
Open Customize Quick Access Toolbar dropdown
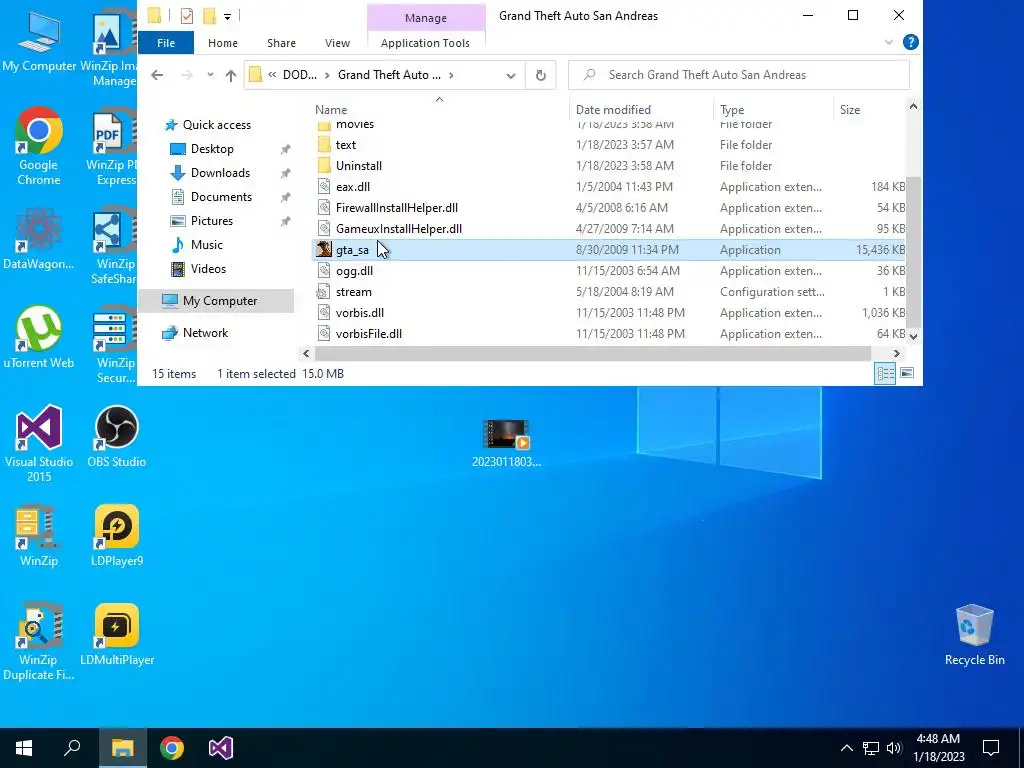[x=227, y=16]
